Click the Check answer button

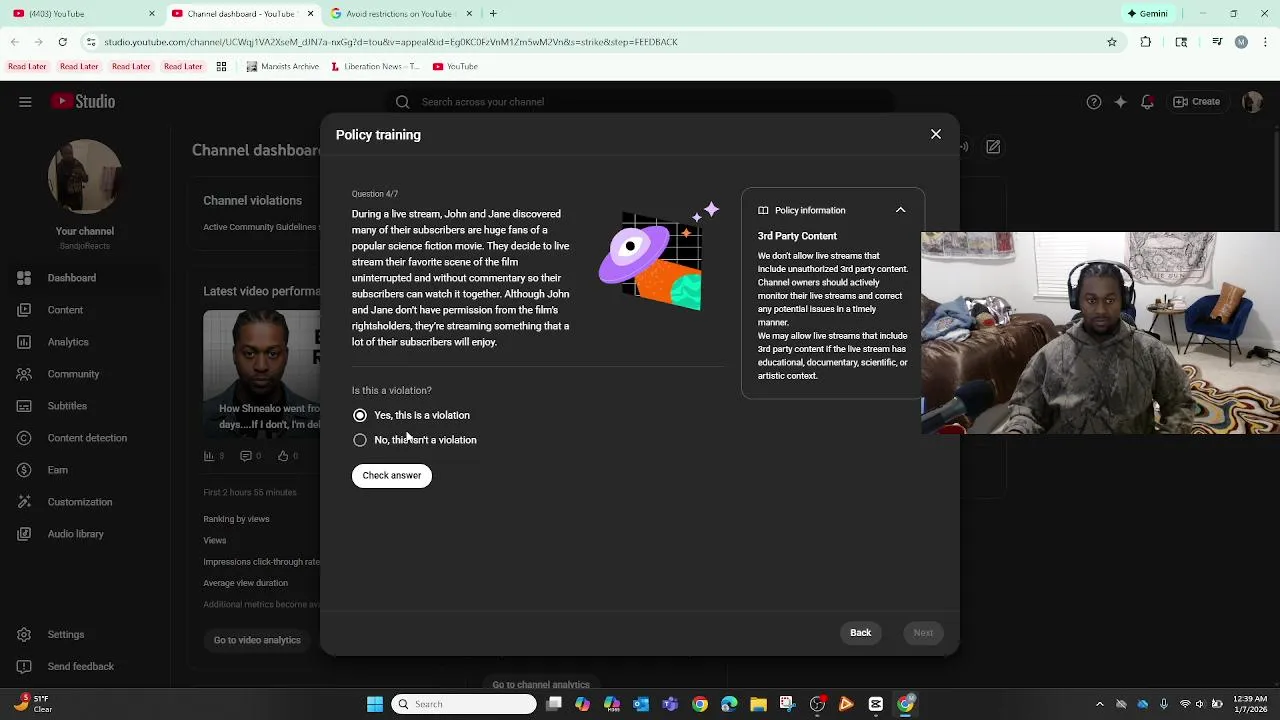click(392, 476)
